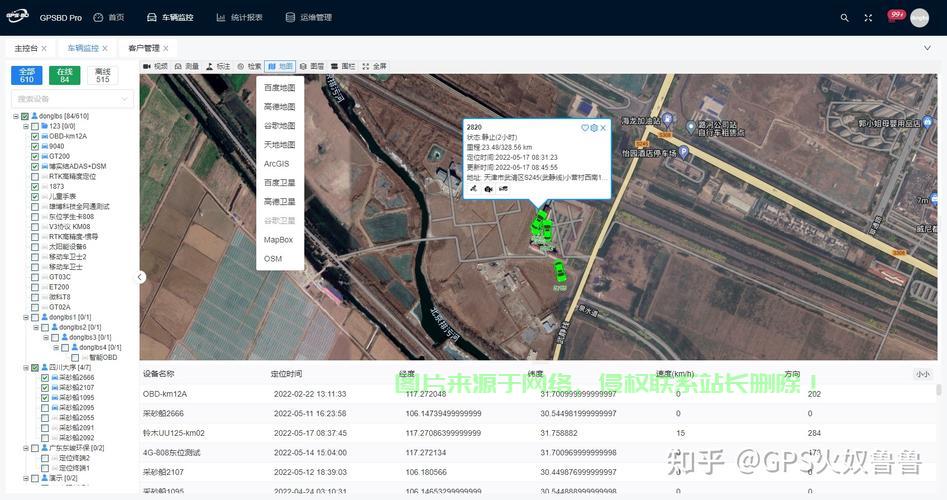The image size is (947, 500).
Task: Toggle checkbox for 采砂船2107
Action: (x=45, y=388)
